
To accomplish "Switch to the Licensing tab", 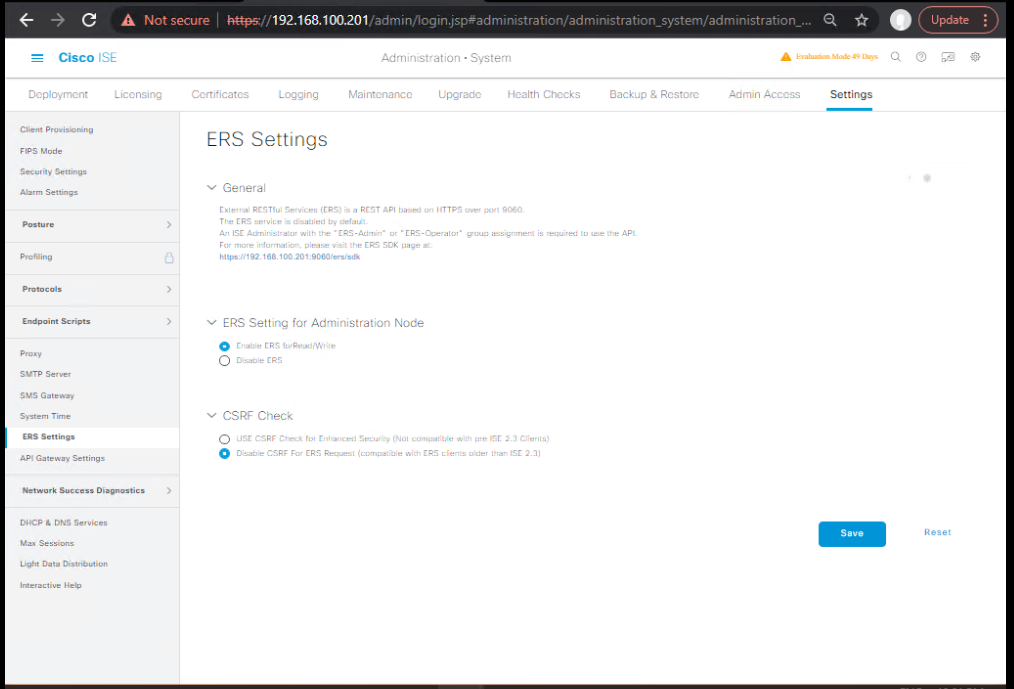I will click(138, 94).
